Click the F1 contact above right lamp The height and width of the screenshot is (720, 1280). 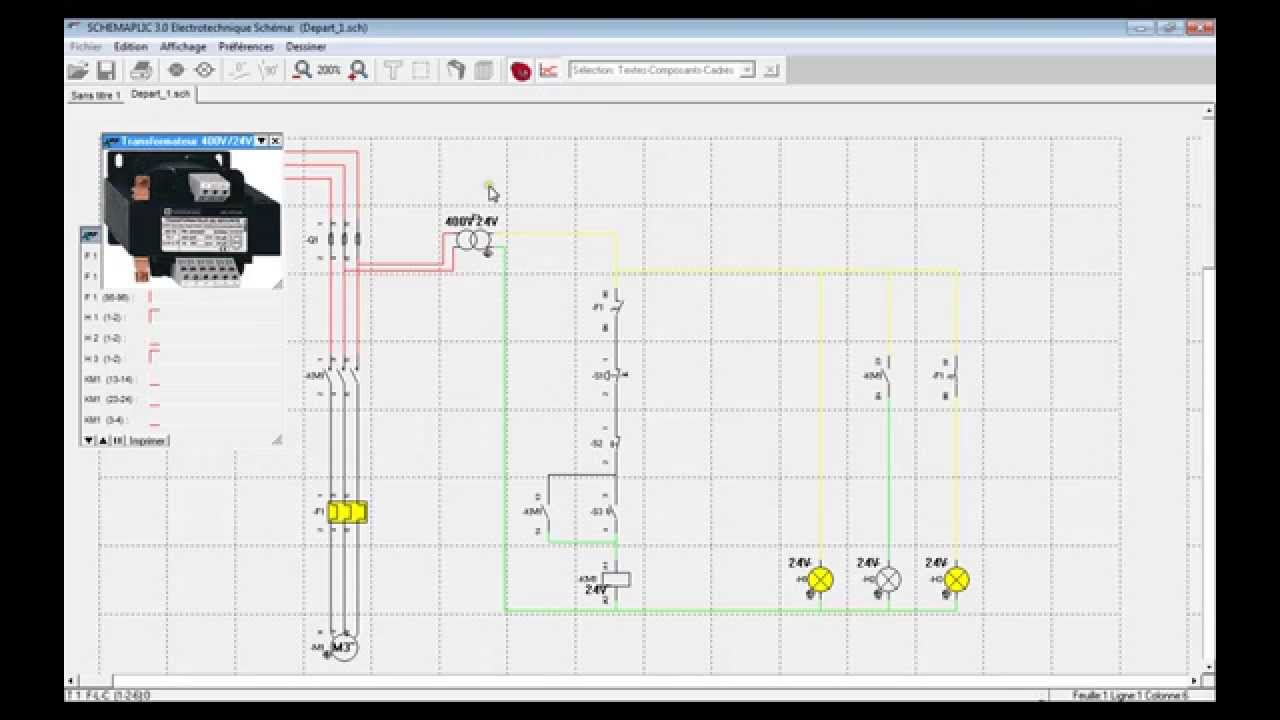953,376
